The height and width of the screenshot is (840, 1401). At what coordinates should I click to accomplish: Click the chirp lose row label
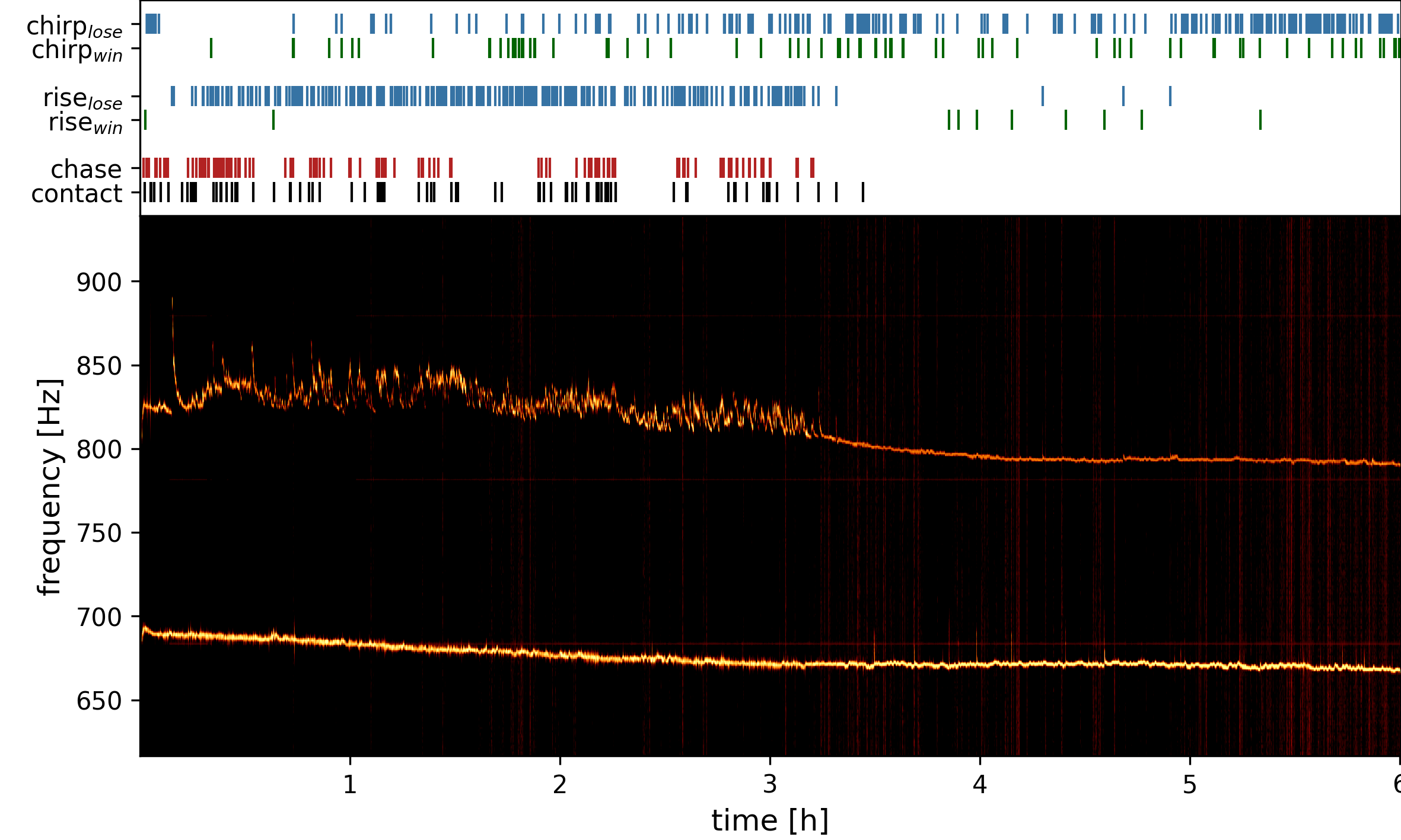pos(74,27)
